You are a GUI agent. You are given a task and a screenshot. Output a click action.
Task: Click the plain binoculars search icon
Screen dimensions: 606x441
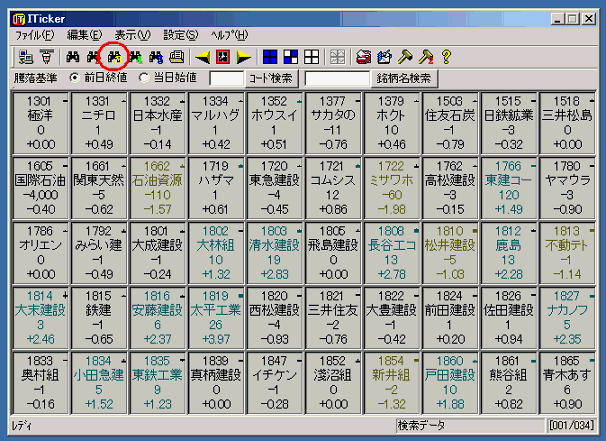tap(72, 57)
